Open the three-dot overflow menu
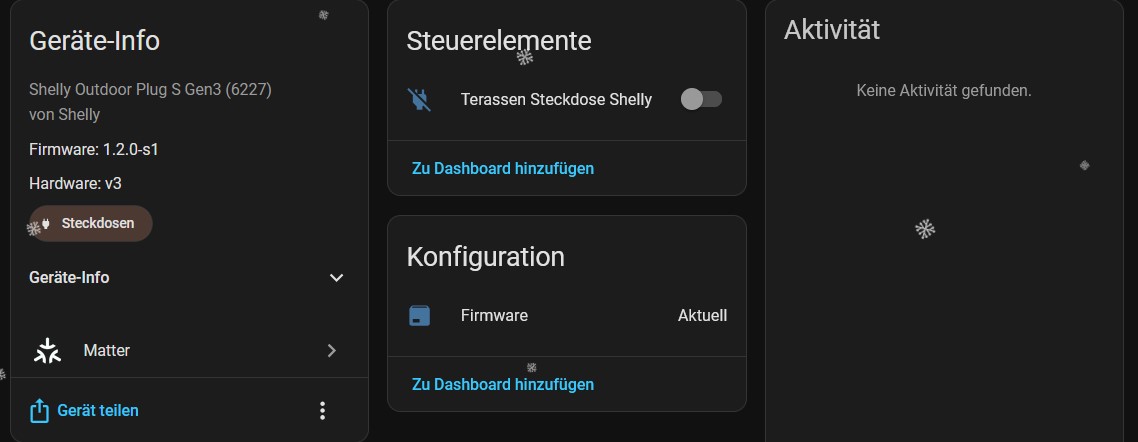The image size is (1138, 442). click(322, 411)
